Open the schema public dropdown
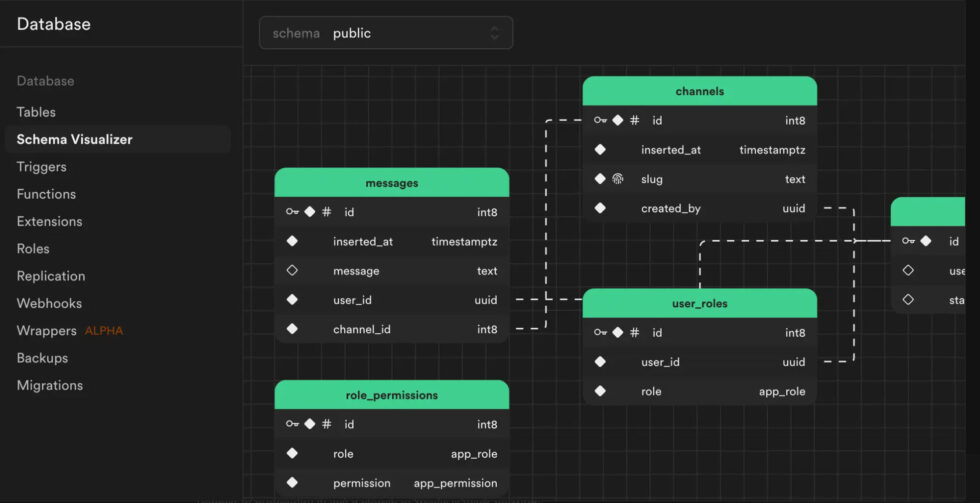The image size is (980, 503). pos(385,33)
